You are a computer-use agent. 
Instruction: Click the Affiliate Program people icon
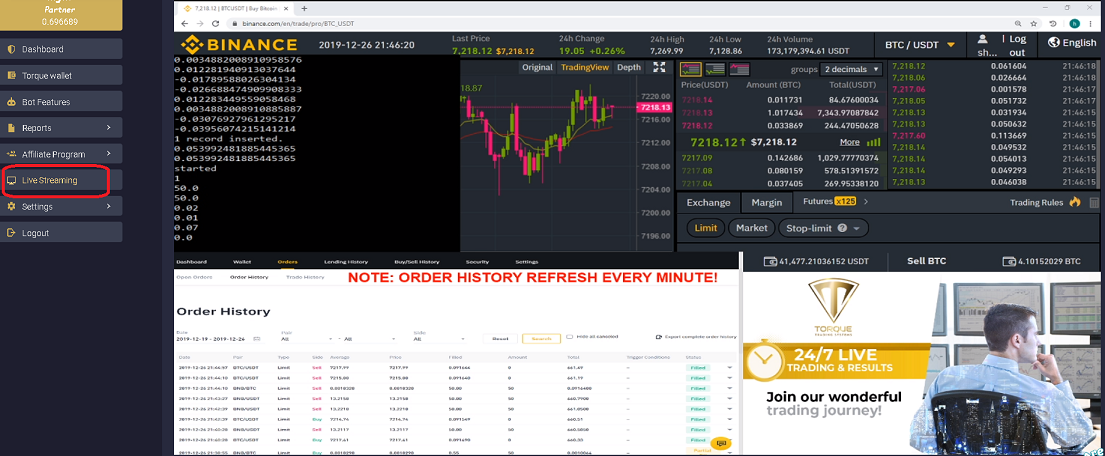tap(11, 154)
